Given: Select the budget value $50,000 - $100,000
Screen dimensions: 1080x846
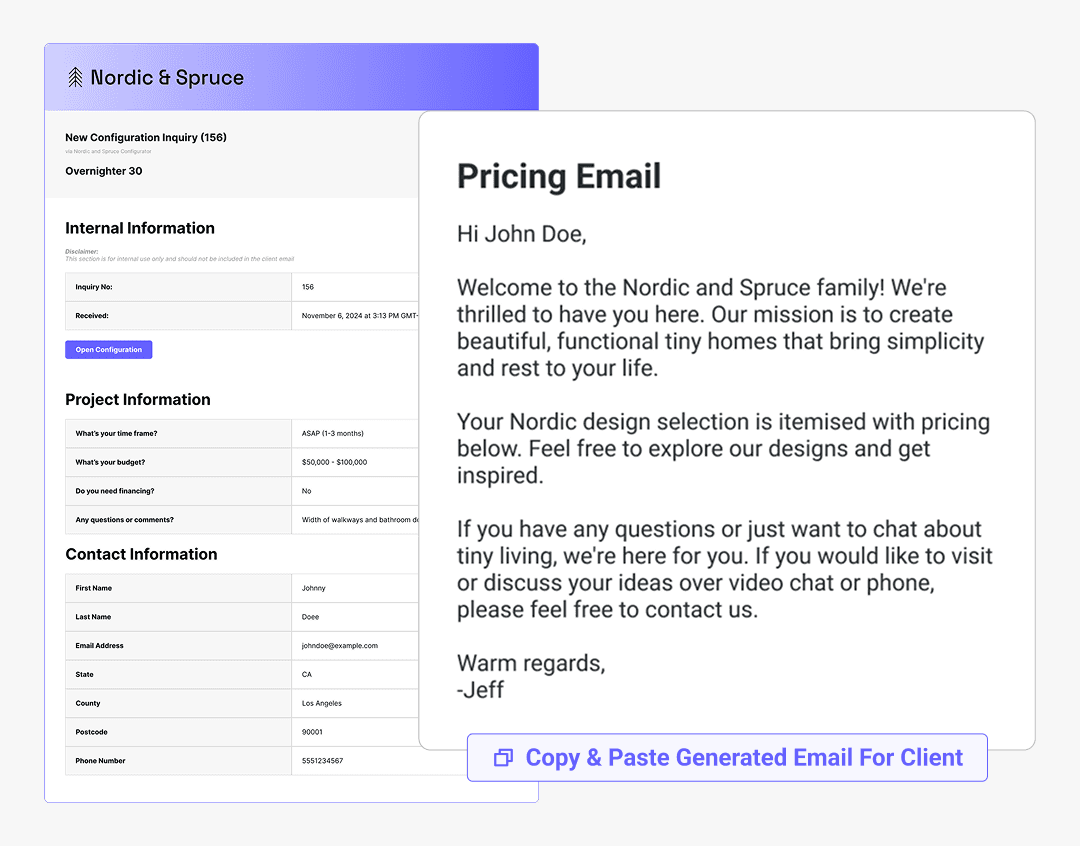Looking at the screenshot, I should tap(334, 462).
